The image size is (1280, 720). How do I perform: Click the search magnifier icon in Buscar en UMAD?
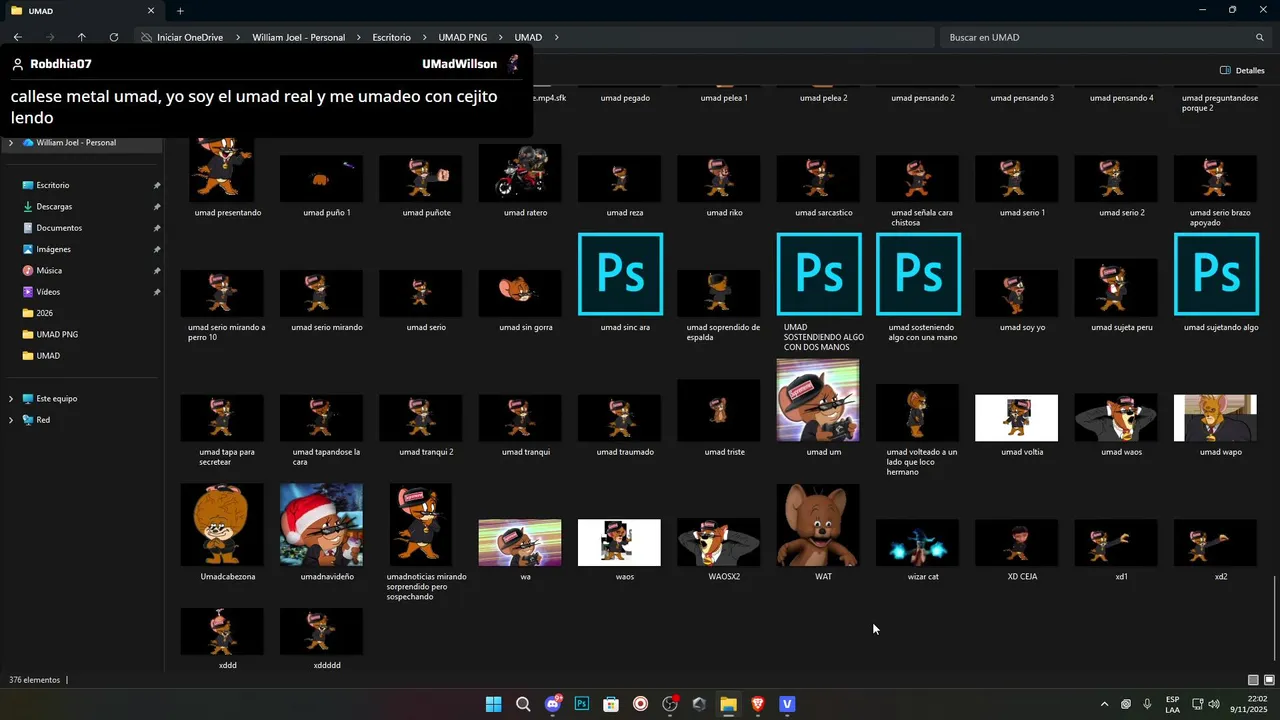1259,37
